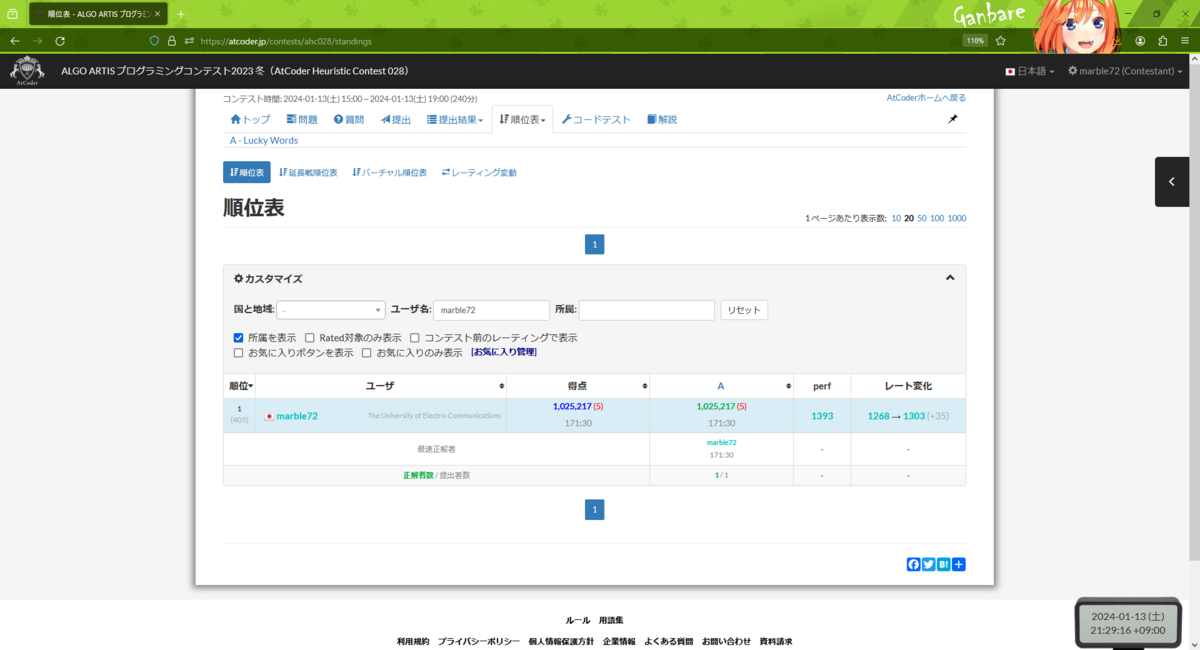Expand the black side panel arrow
Viewport: 1200px width, 650px height.
[1172, 182]
